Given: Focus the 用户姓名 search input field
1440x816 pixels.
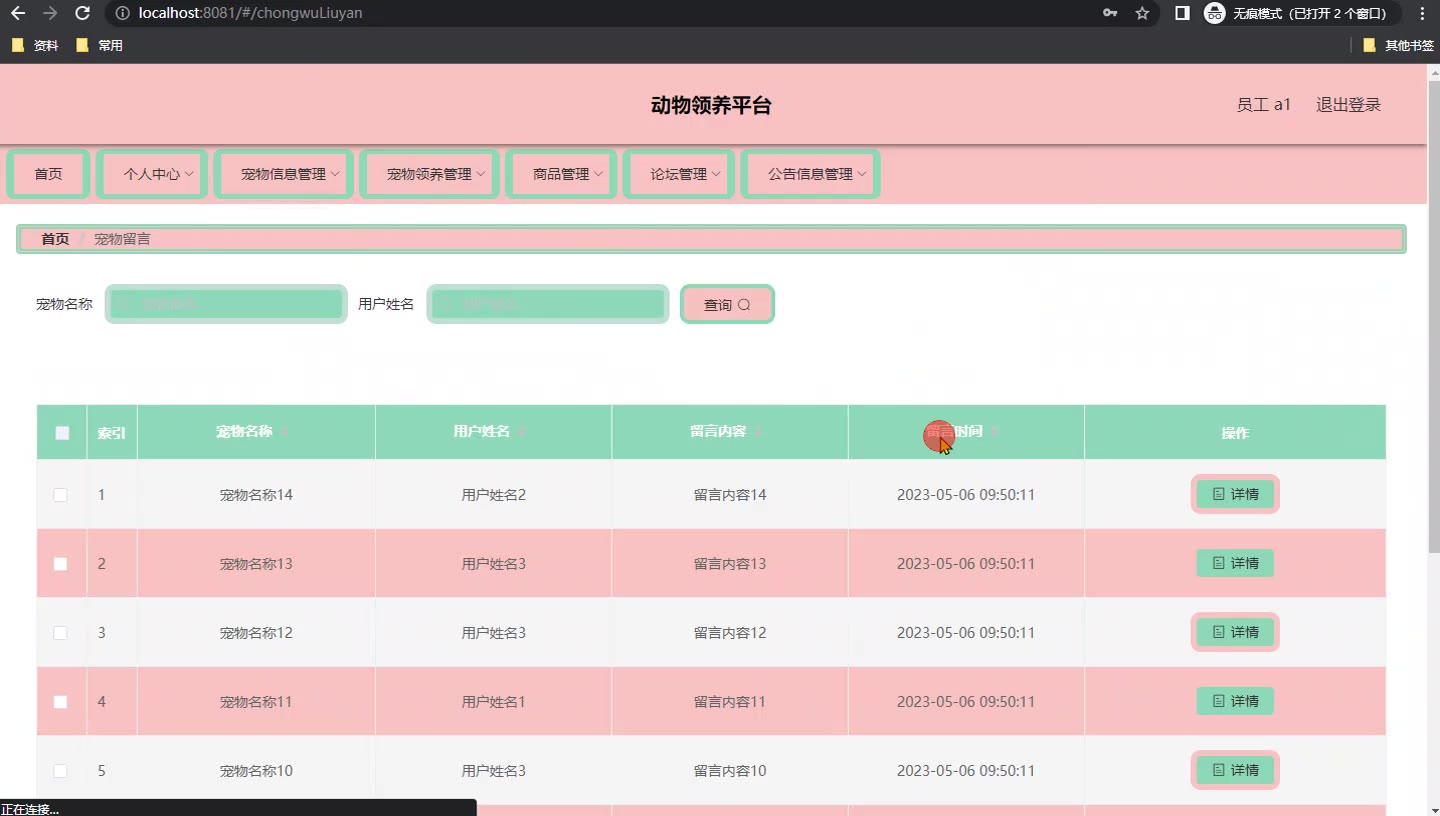Looking at the screenshot, I should [548, 304].
